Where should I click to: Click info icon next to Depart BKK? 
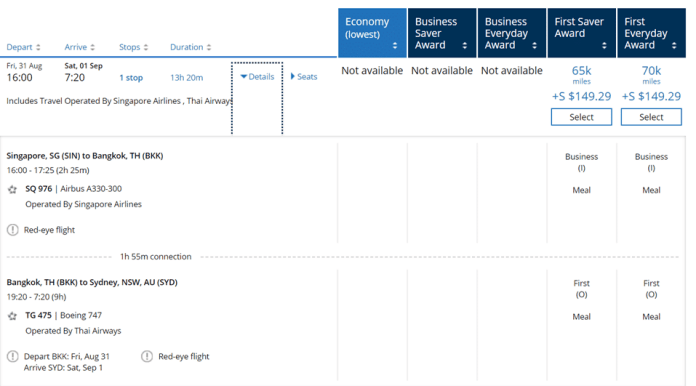click(x=12, y=356)
